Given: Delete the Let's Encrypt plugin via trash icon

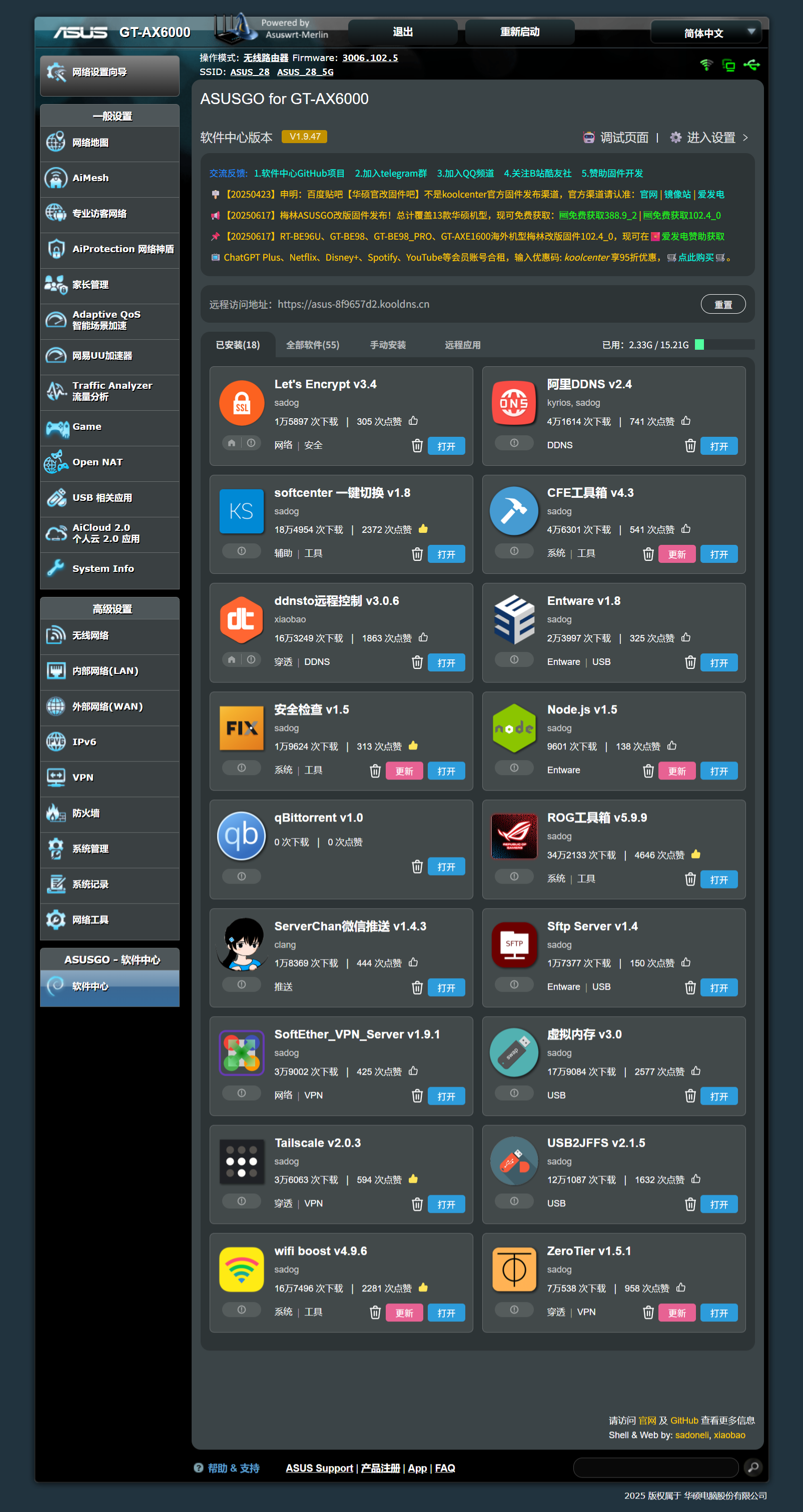Looking at the screenshot, I should [x=417, y=445].
